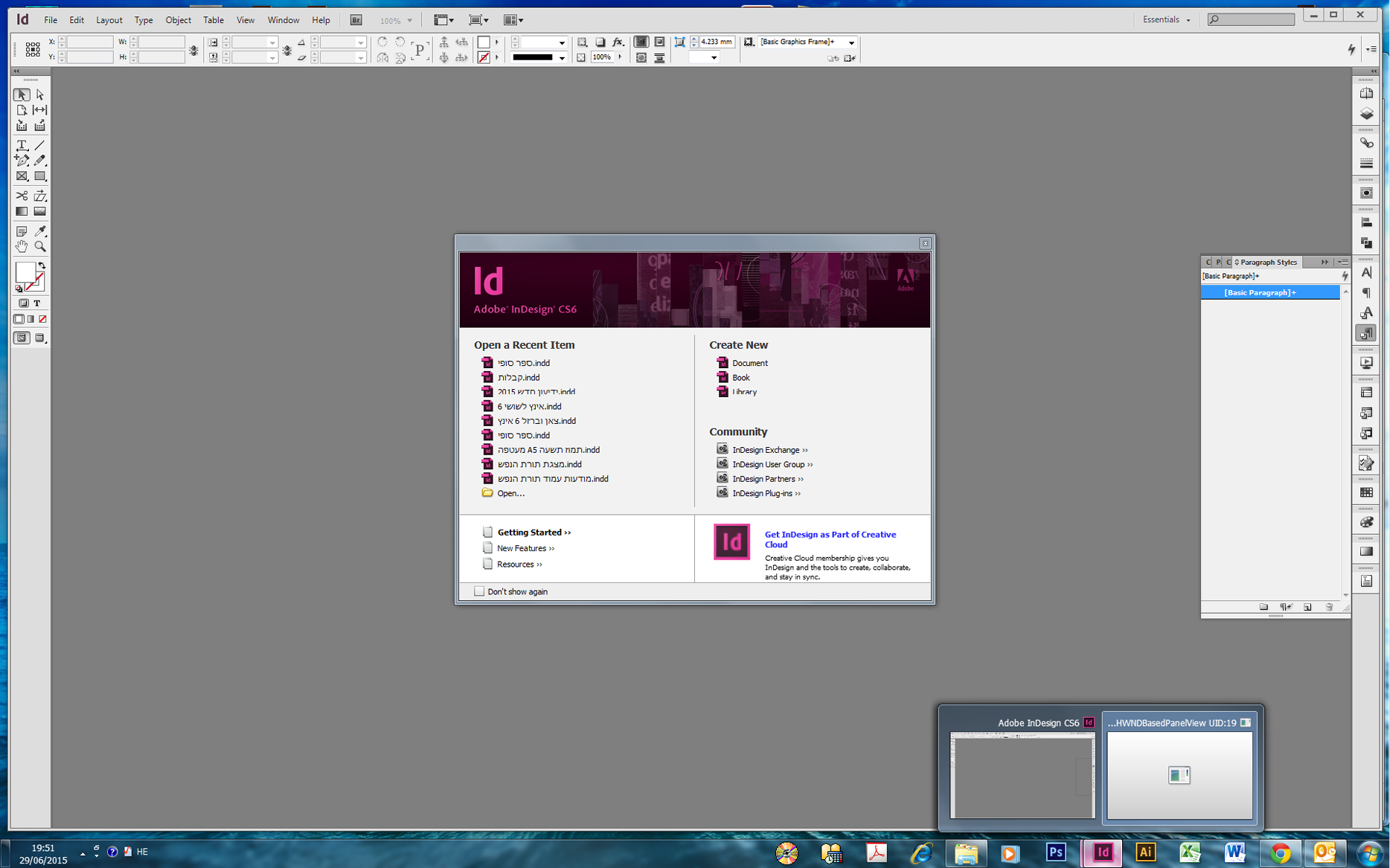Viewport: 1390px width, 868px height.
Task: Launch Adobe Bridge from the application bar
Action: [356, 20]
